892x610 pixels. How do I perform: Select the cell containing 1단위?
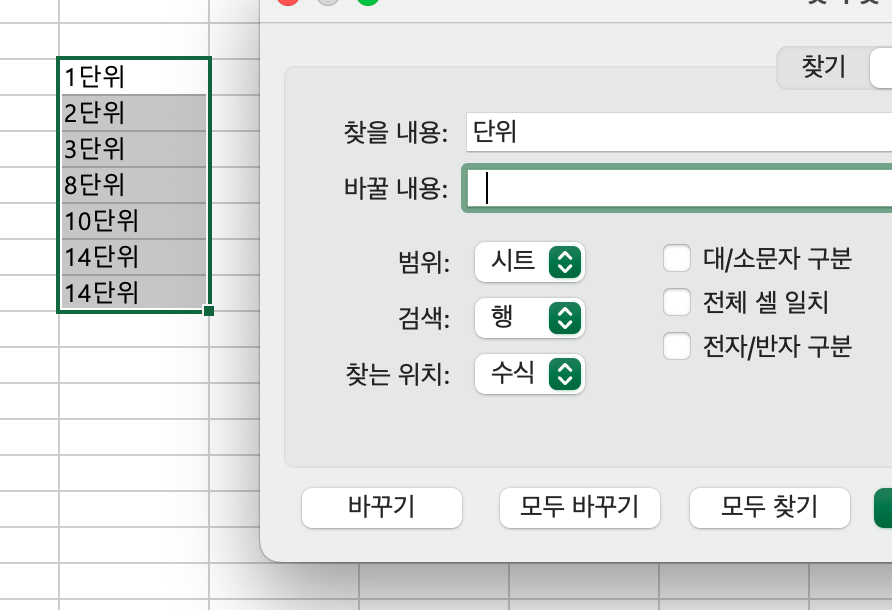(134, 77)
